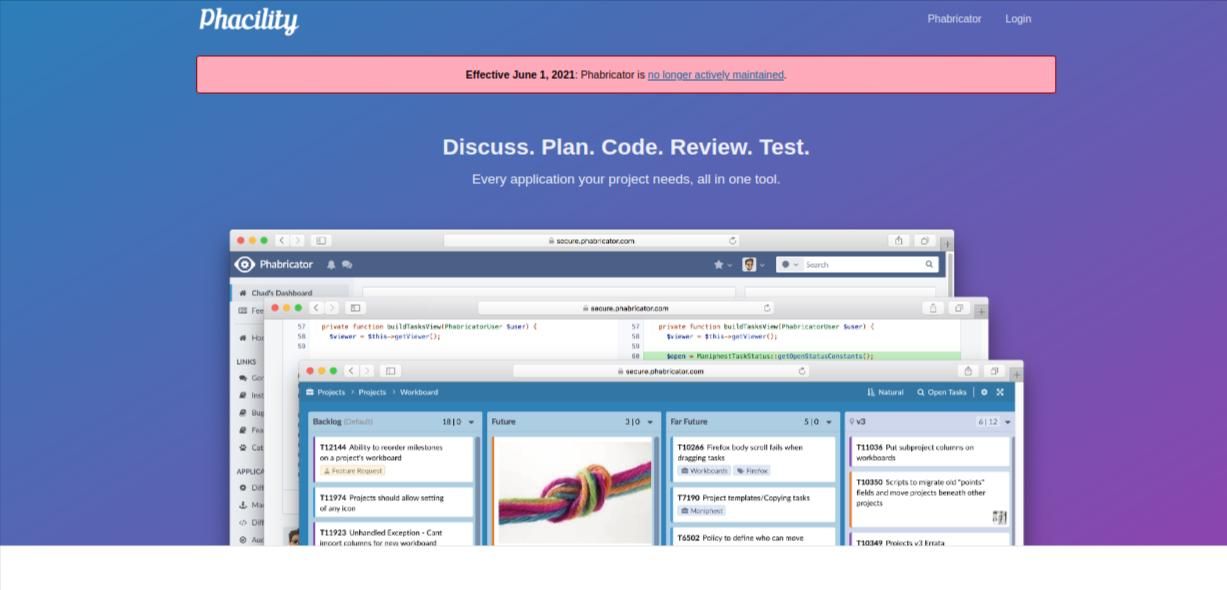
Task: Open task T7190 Project templates card
Action: tap(753, 504)
